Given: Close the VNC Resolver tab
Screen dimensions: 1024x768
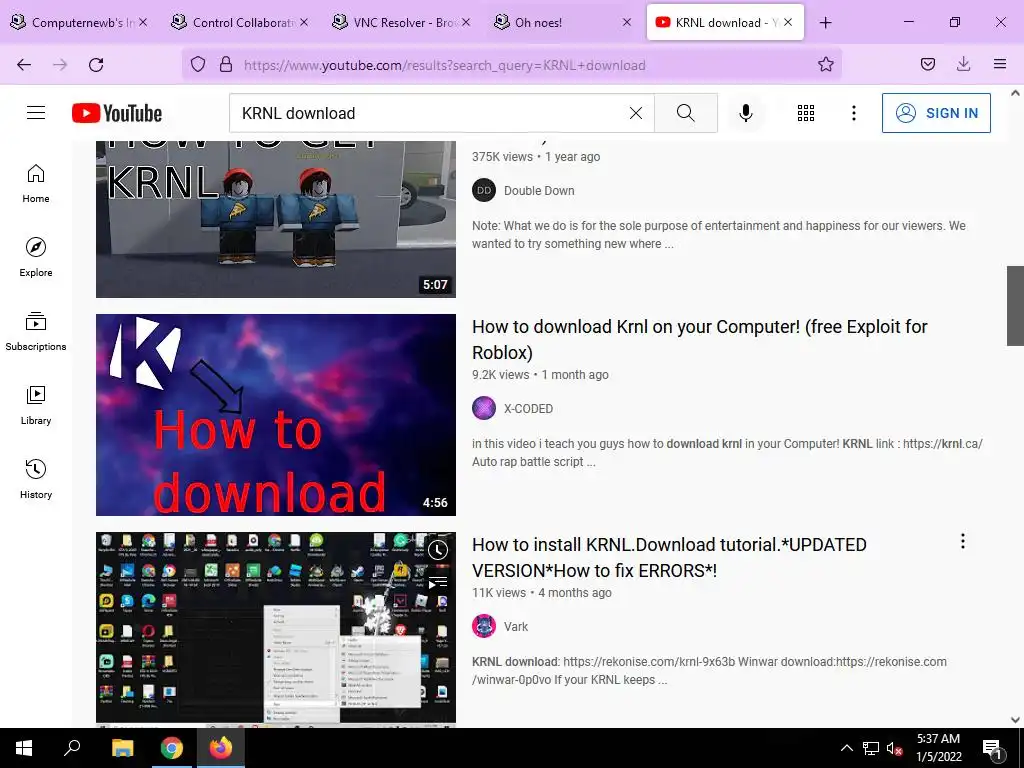Looking at the screenshot, I should pos(466,23).
